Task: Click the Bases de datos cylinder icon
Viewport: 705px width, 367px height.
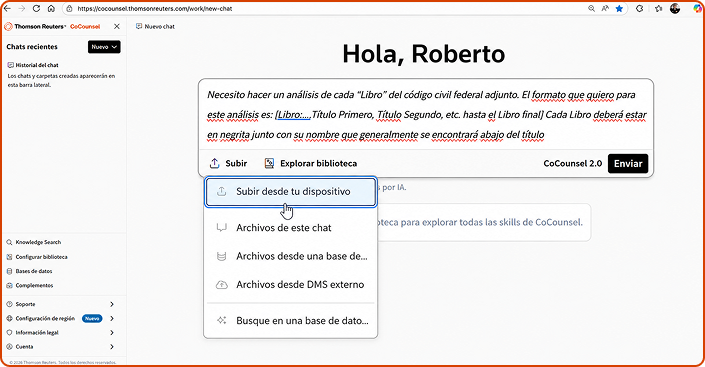Action: (x=9, y=271)
